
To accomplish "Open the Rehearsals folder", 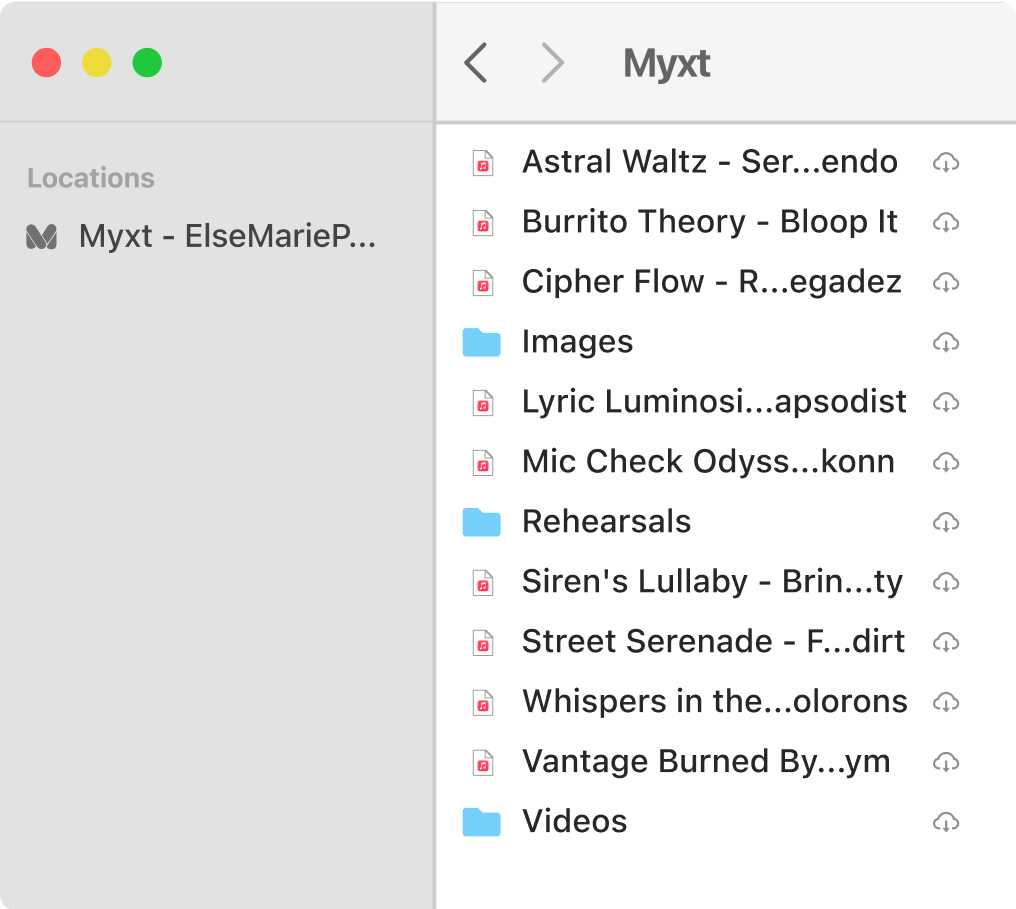I will coord(606,521).
